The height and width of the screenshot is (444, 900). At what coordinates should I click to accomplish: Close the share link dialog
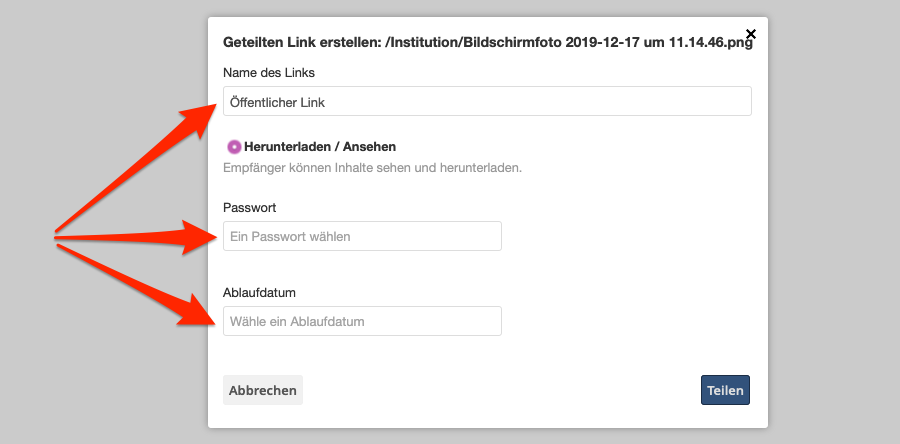[751, 34]
